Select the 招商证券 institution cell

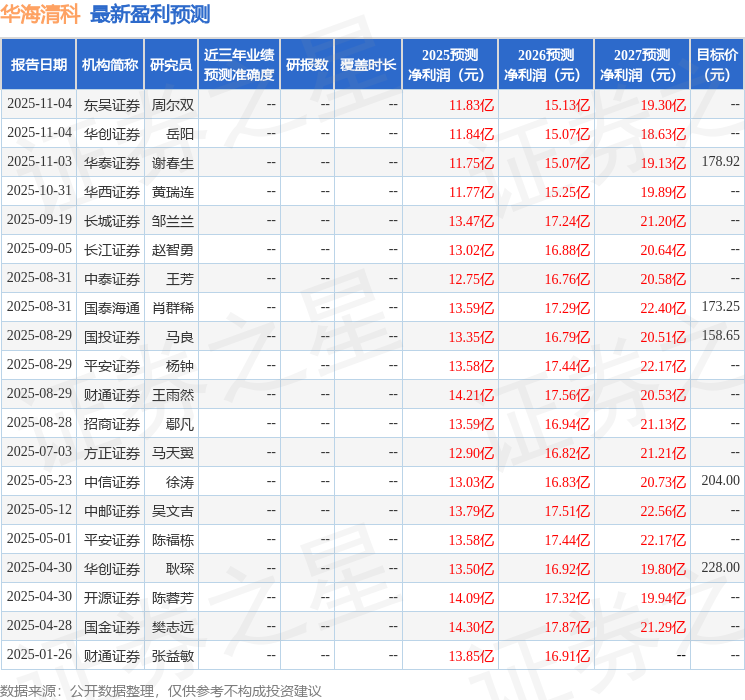pyautogui.click(x=112, y=424)
